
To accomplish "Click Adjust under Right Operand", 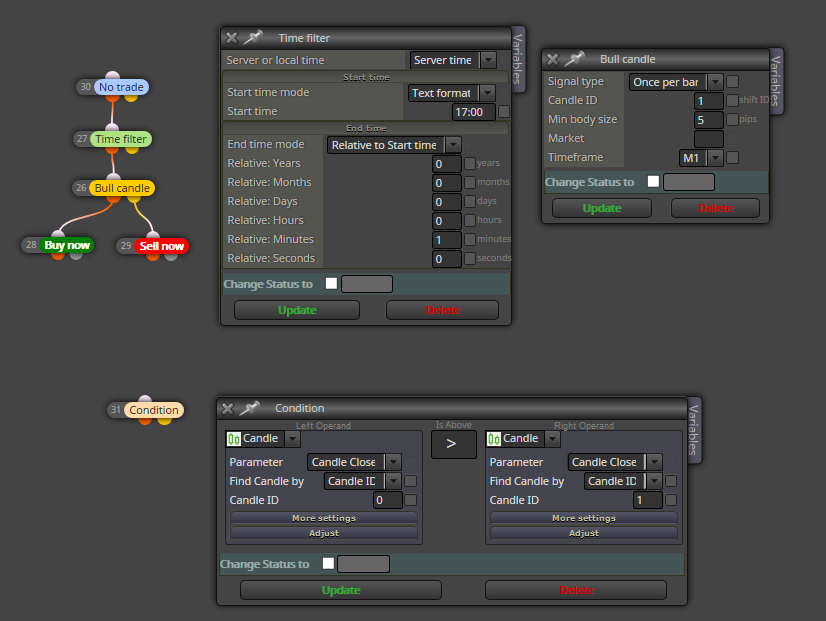I will point(584,533).
